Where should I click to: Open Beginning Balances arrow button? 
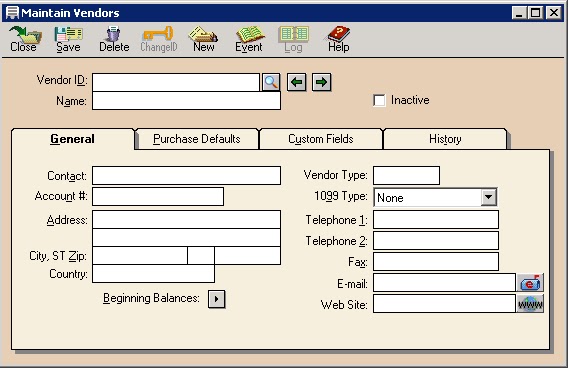coord(217,299)
